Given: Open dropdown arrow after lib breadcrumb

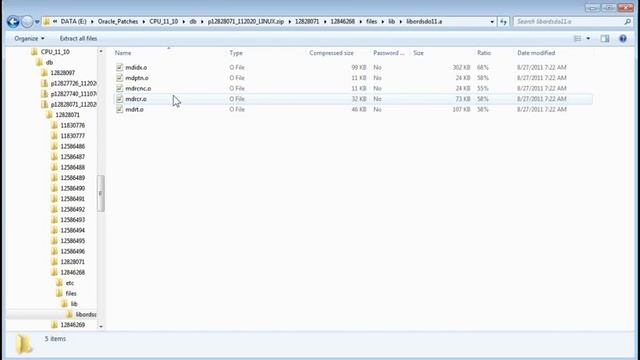Looking at the screenshot, I should tap(400, 22).
